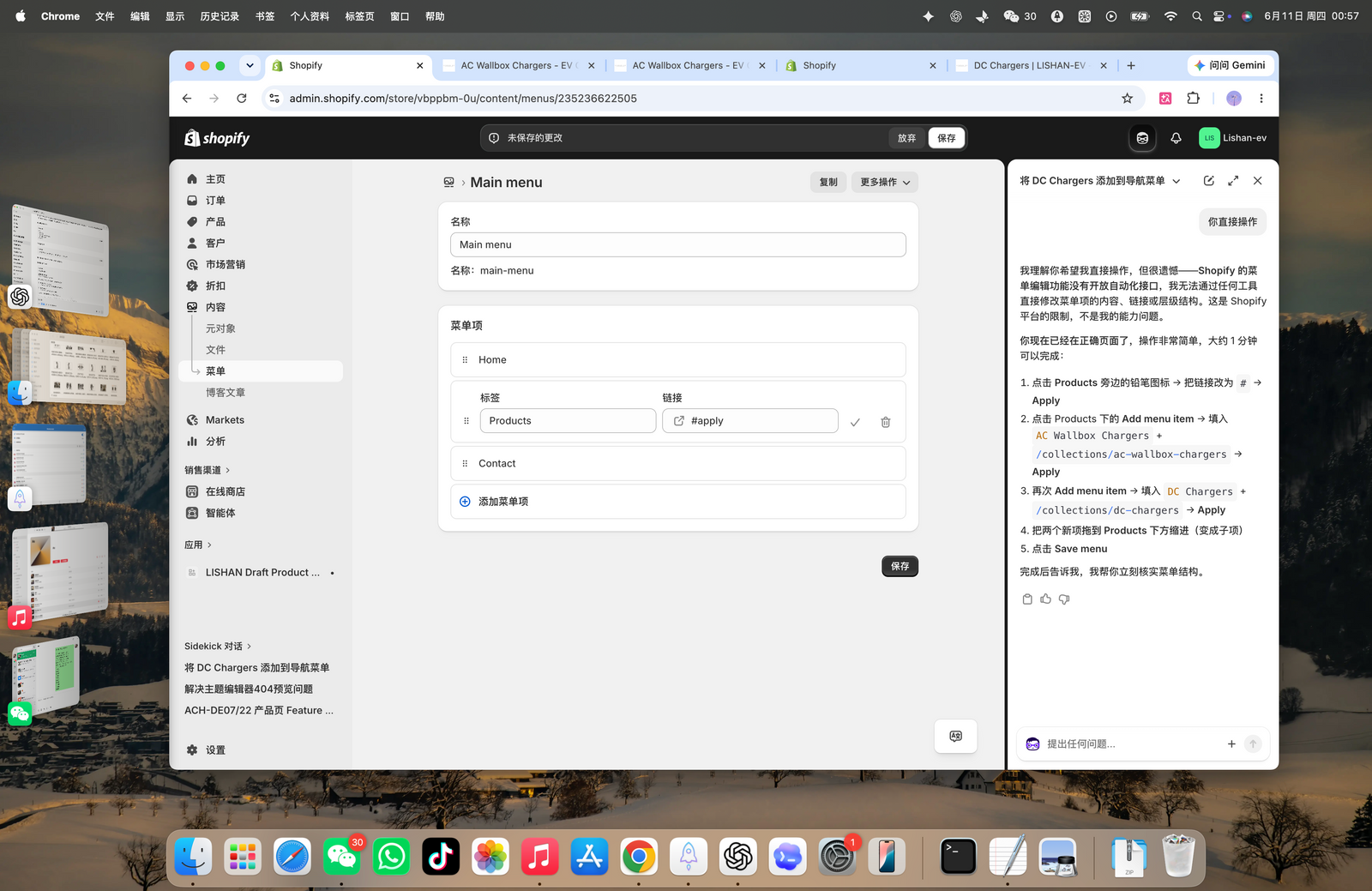This screenshot has height=891, width=1372.
Task: Open LISHAN Draft Product app
Action: [261, 573]
